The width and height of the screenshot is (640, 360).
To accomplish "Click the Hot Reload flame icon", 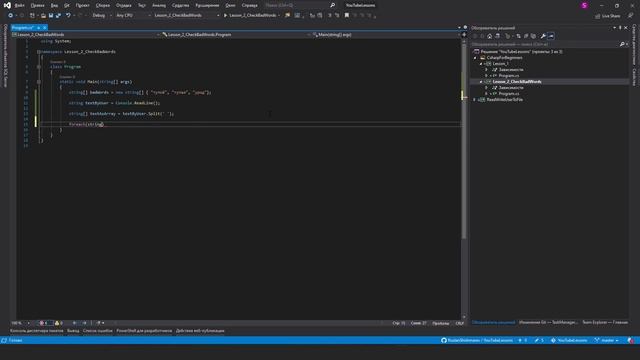I will (x=288, y=16).
